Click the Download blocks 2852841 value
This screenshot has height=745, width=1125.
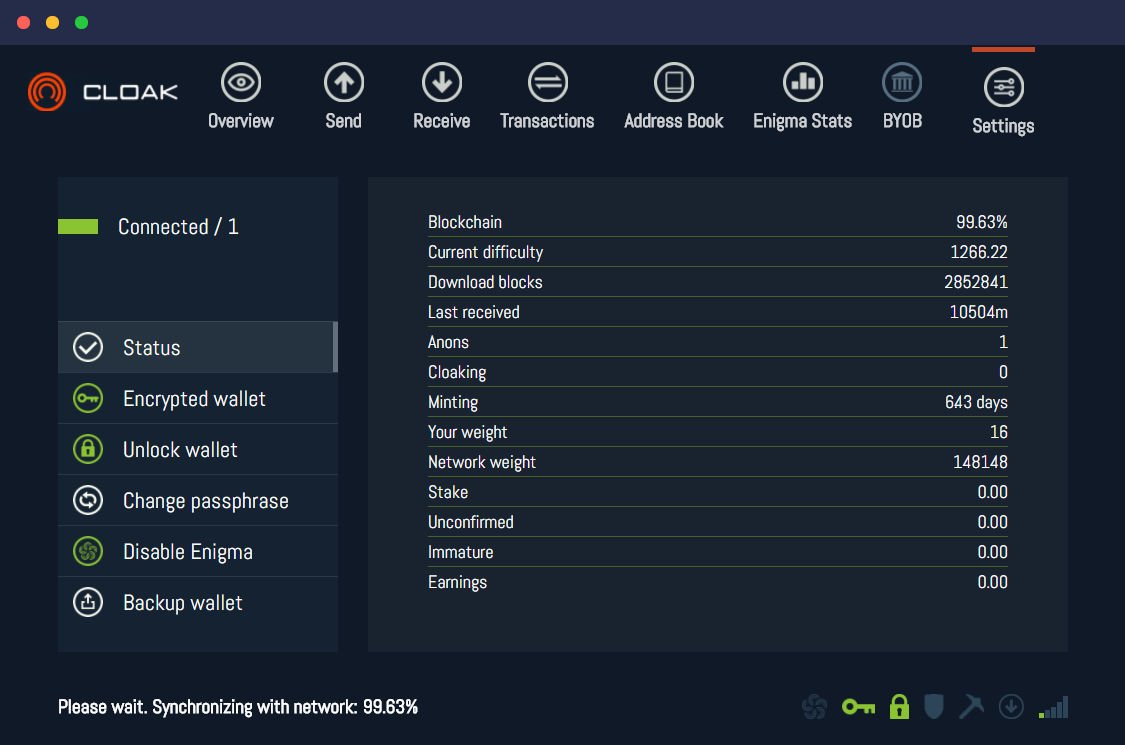point(976,282)
